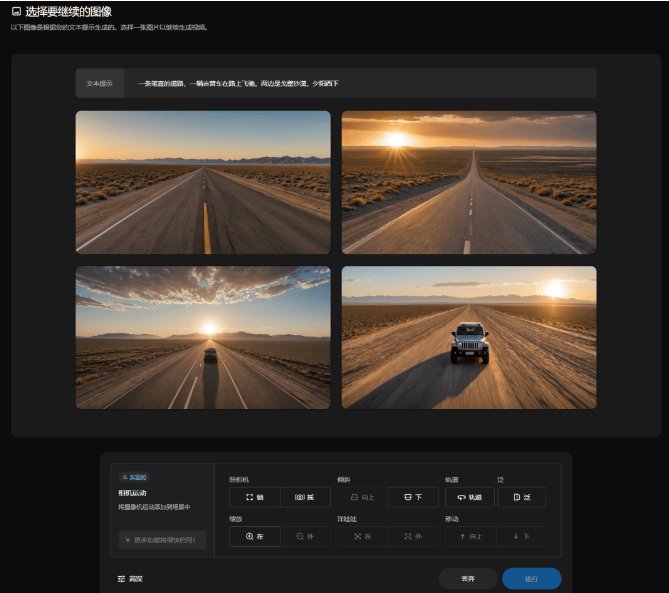Image resolution: width=669 pixels, height=593 pixels.
Task: Click the tilt down camera button
Action: pos(413,497)
